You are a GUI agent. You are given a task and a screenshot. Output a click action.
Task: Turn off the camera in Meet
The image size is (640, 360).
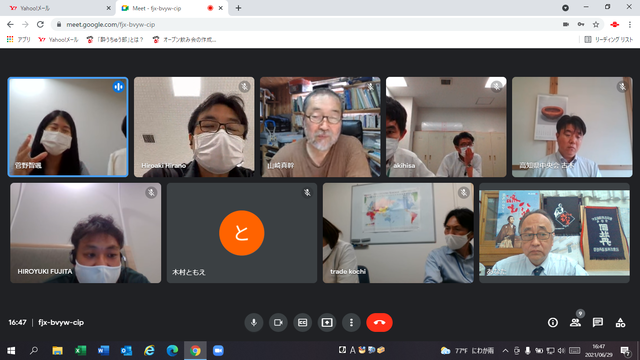tap(278, 322)
